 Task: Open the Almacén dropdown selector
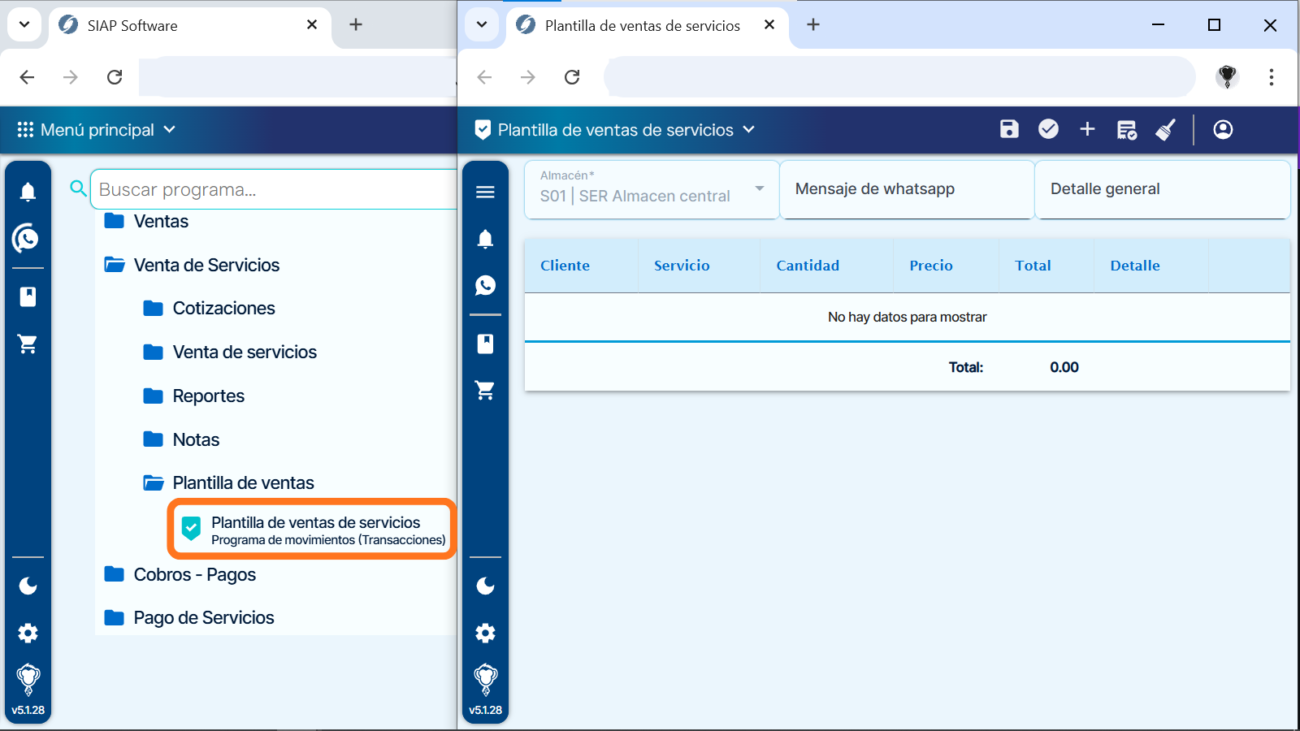651,189
